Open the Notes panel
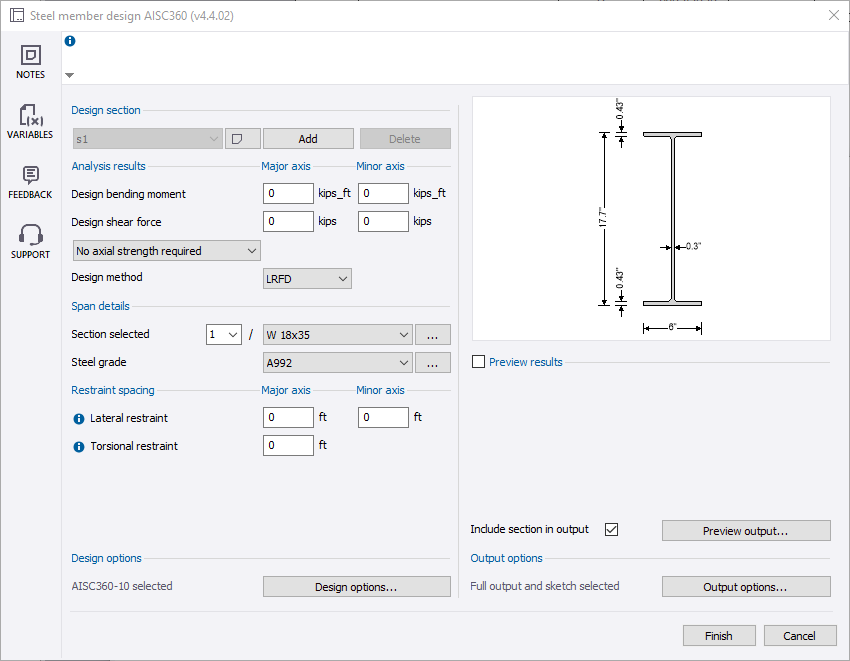Viewport: 850px width, 661px height. tap(30, 62)
